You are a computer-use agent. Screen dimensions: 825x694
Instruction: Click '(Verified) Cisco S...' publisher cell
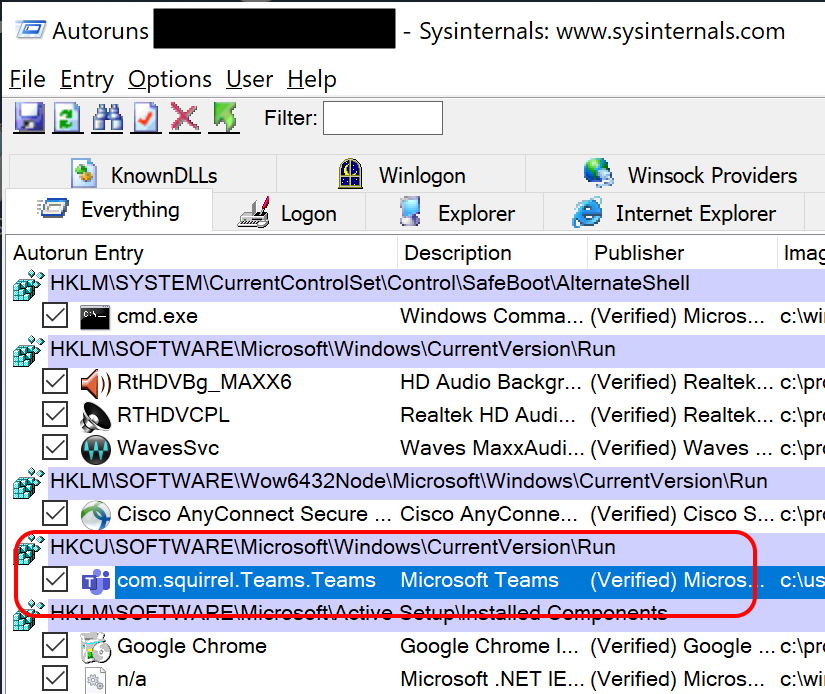[x=681, y=514]
